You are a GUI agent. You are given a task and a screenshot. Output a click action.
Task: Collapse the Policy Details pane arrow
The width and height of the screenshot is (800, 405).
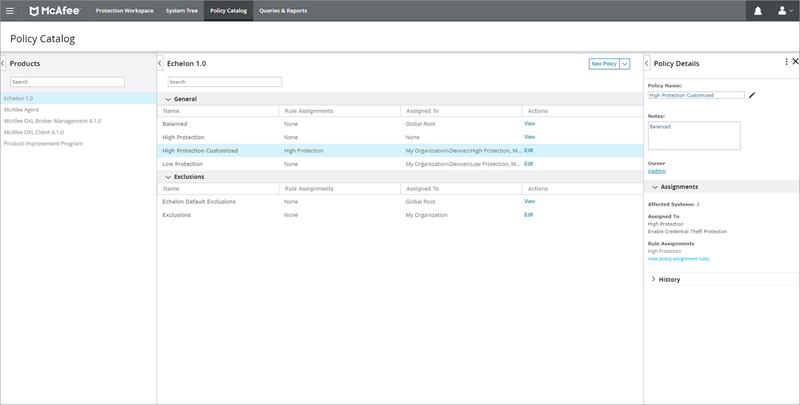pos(646,63)
